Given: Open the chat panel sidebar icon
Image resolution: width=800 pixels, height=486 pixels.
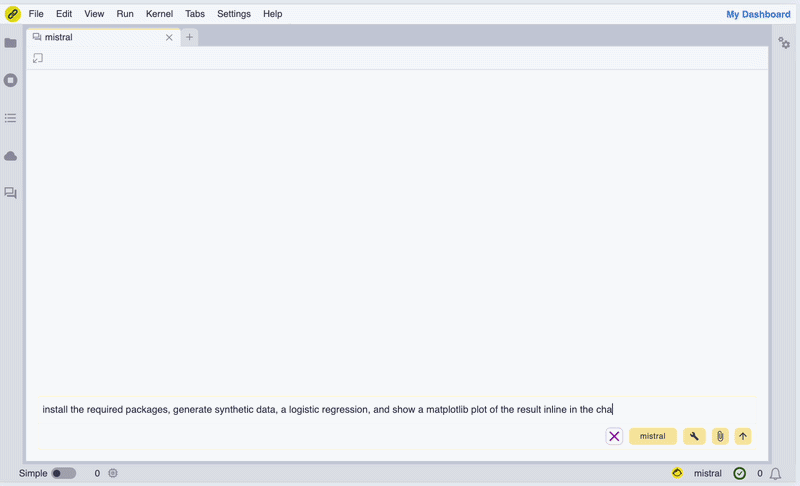Looking at the screenshot, I should [x=10, y=193].
